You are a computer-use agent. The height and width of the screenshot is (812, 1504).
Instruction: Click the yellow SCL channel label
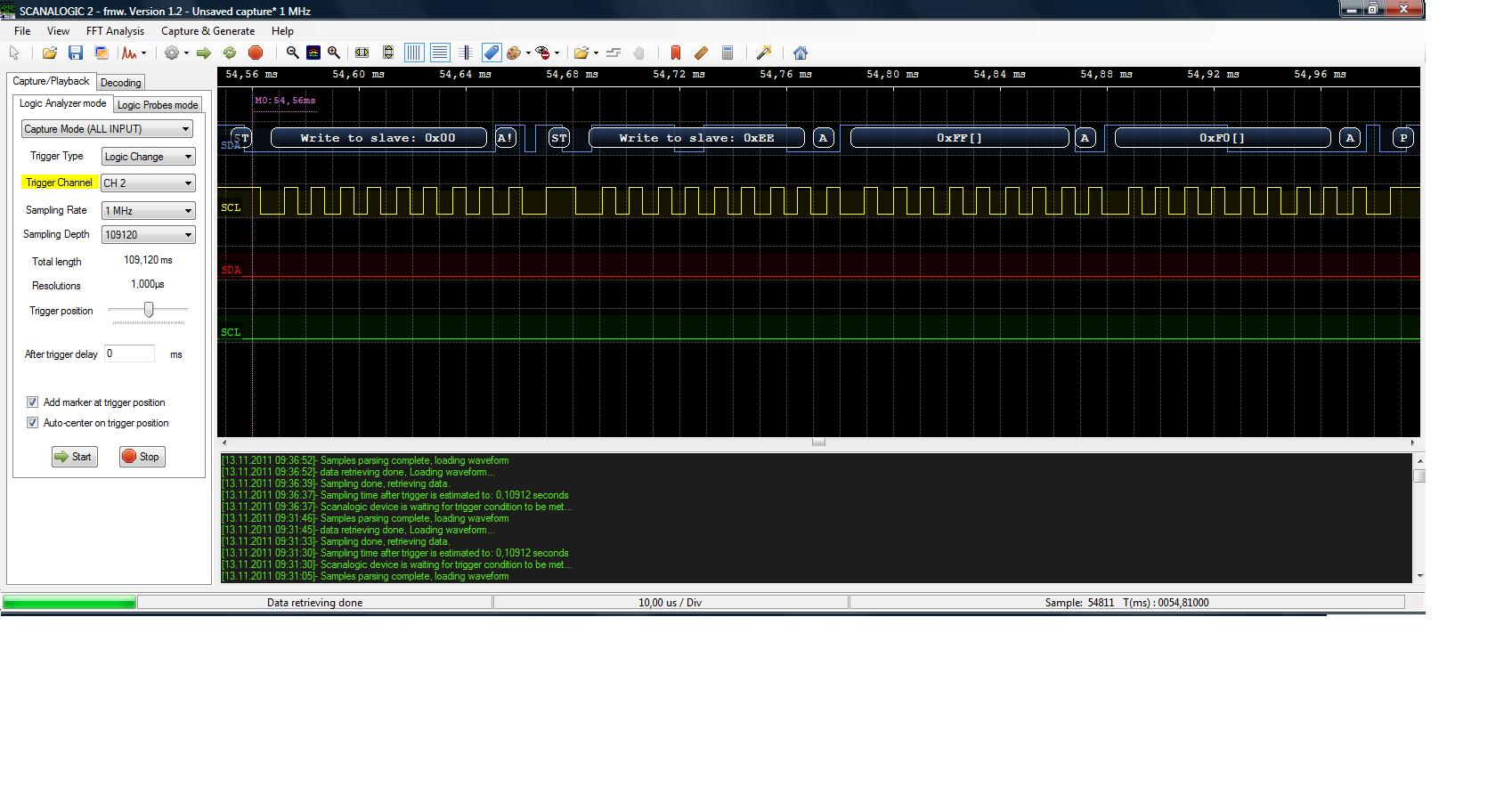tap(231, 207)
